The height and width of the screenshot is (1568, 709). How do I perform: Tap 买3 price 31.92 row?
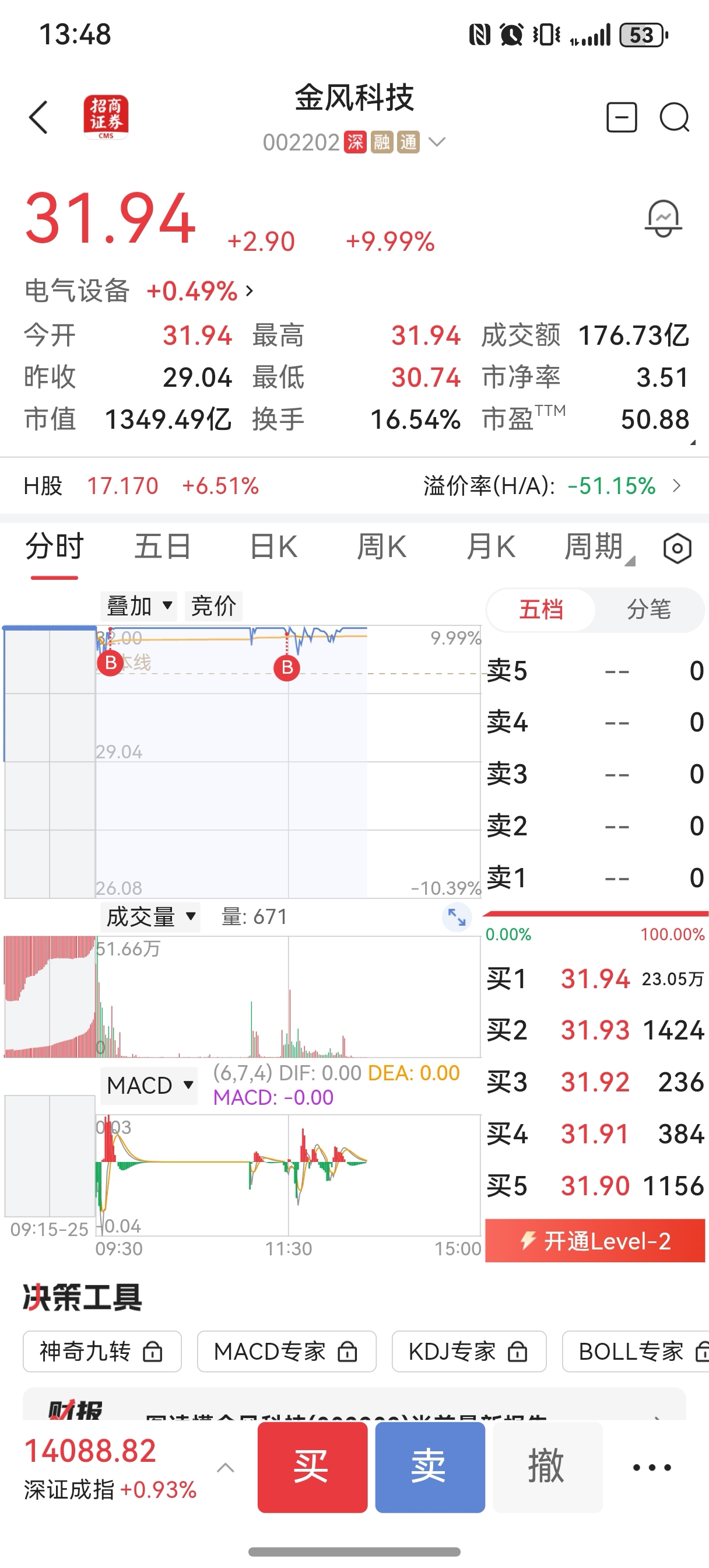(595, 1082)
